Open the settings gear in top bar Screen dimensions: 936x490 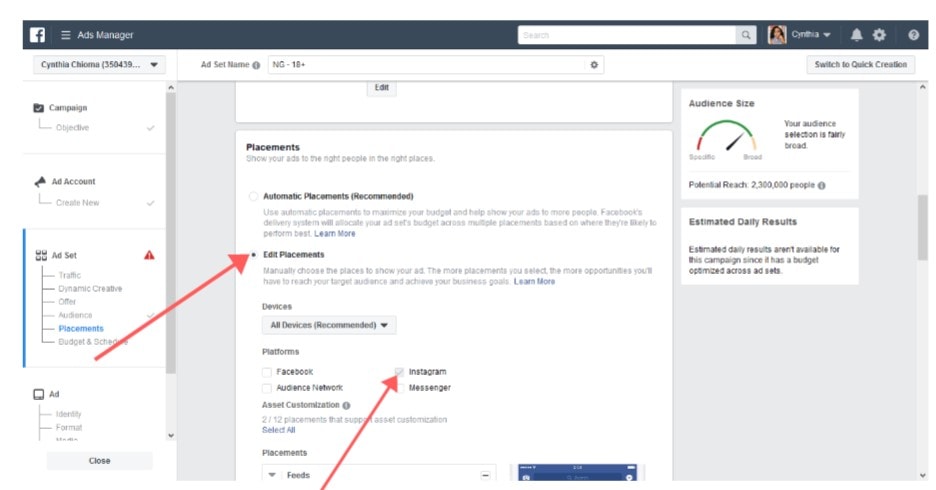pyautogui.click(x=879, y=35)
